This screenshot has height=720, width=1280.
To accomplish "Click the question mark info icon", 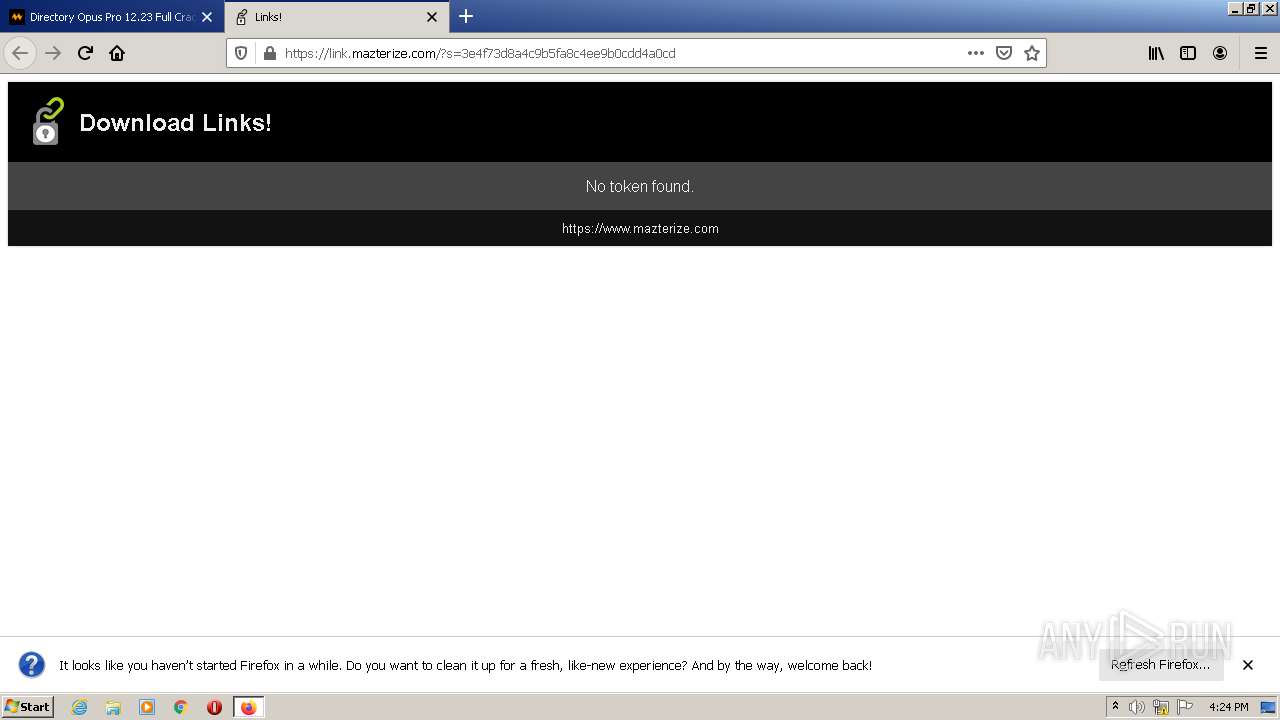I will [x=32, y=665].
